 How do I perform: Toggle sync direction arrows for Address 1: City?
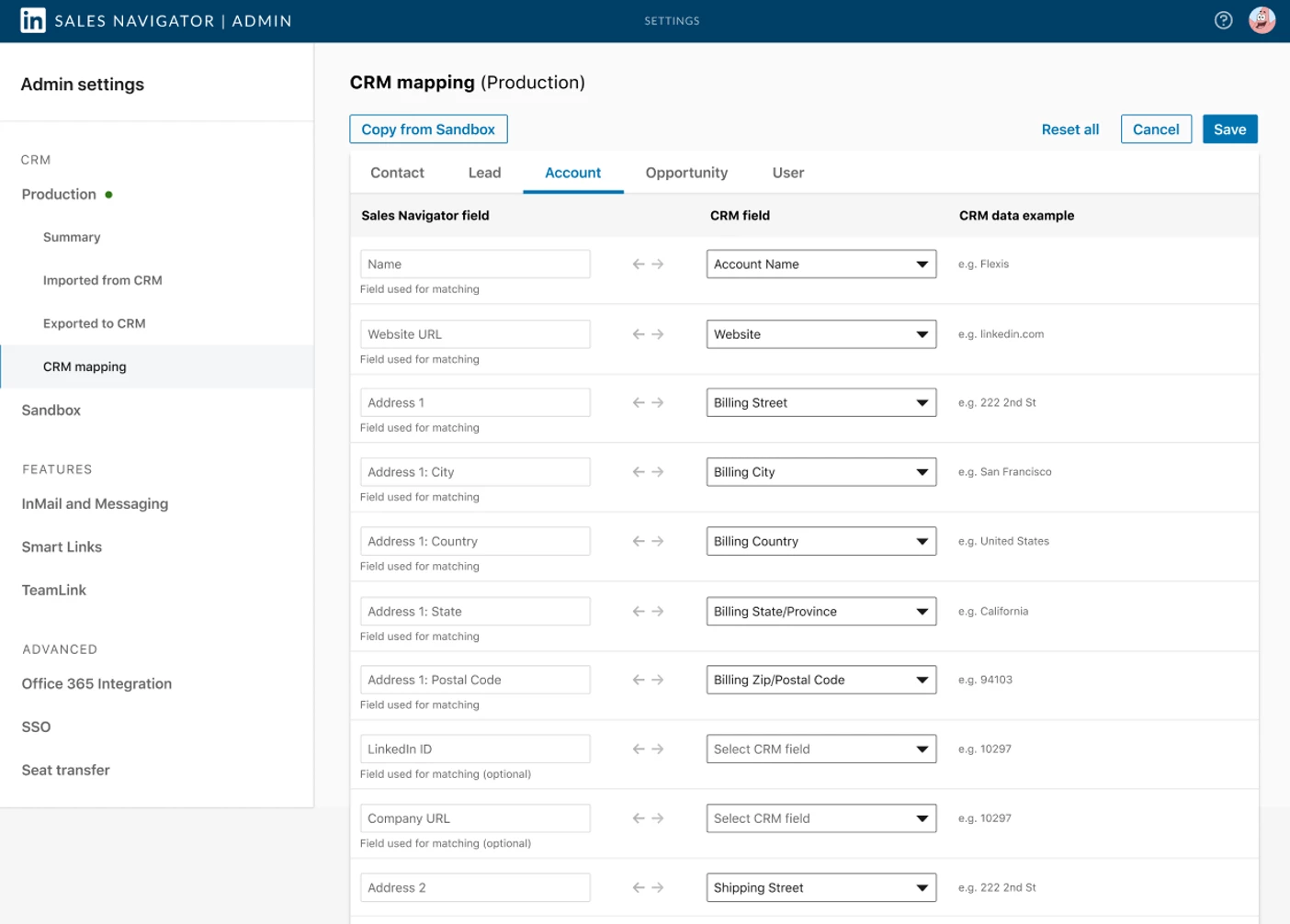(x=648, y=472)
